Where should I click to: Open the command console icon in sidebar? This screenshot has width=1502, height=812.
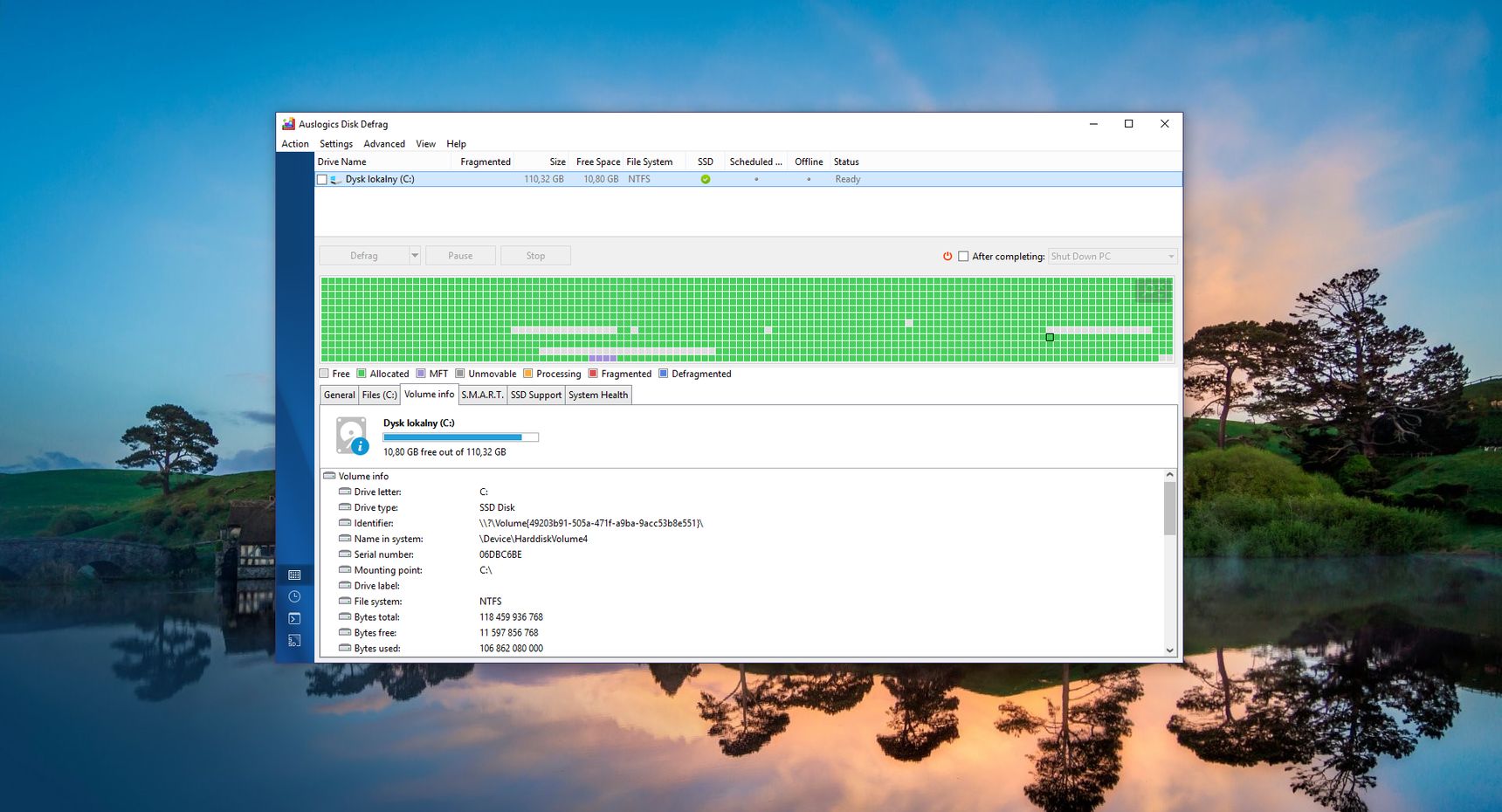point(294,618)
